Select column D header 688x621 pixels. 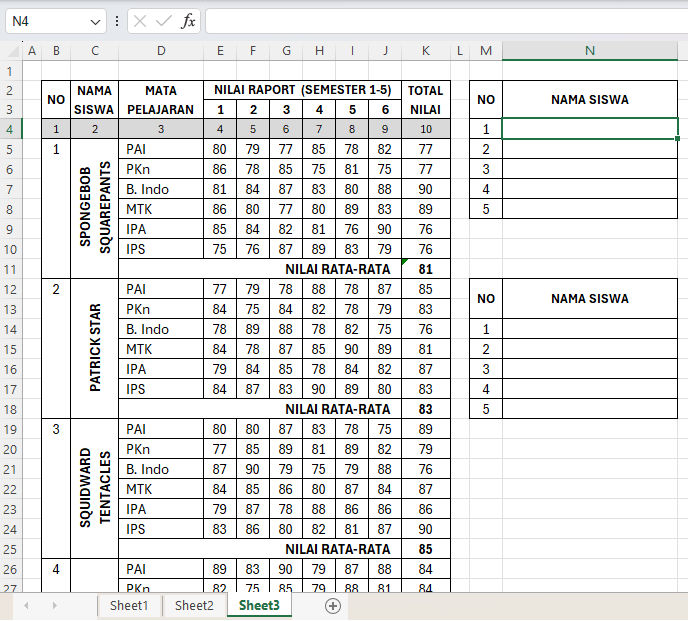click(x=161, y=51)
